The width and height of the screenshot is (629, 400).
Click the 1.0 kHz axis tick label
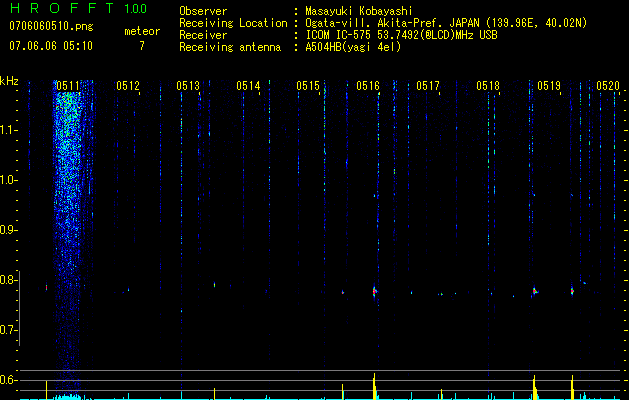click(x=9, y=180)
